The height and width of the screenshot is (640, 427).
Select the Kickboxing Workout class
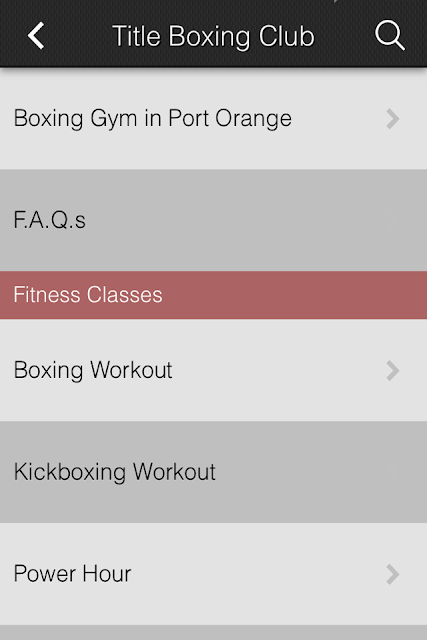pyautogui.click(x=214, y=472)
